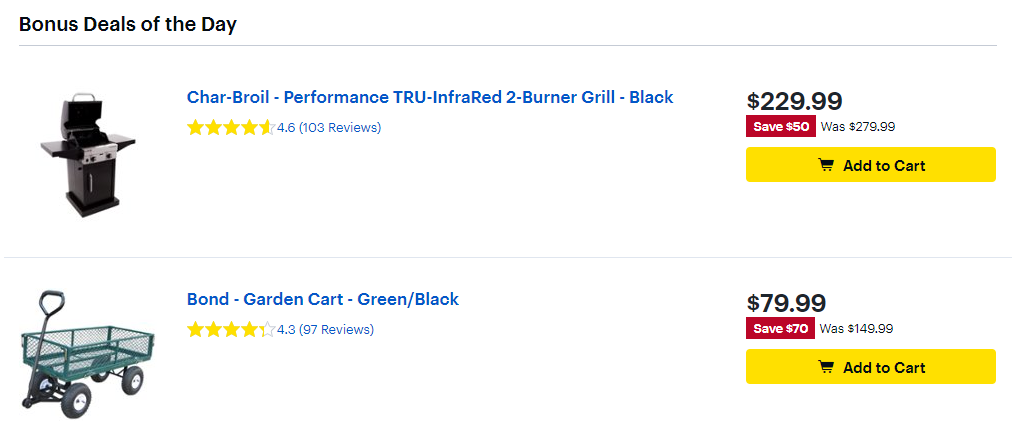Image resolution: width=1019 pixels, height=433 pixels.
Task: Click the 4.6 rating number
Action: click(287, 127)
